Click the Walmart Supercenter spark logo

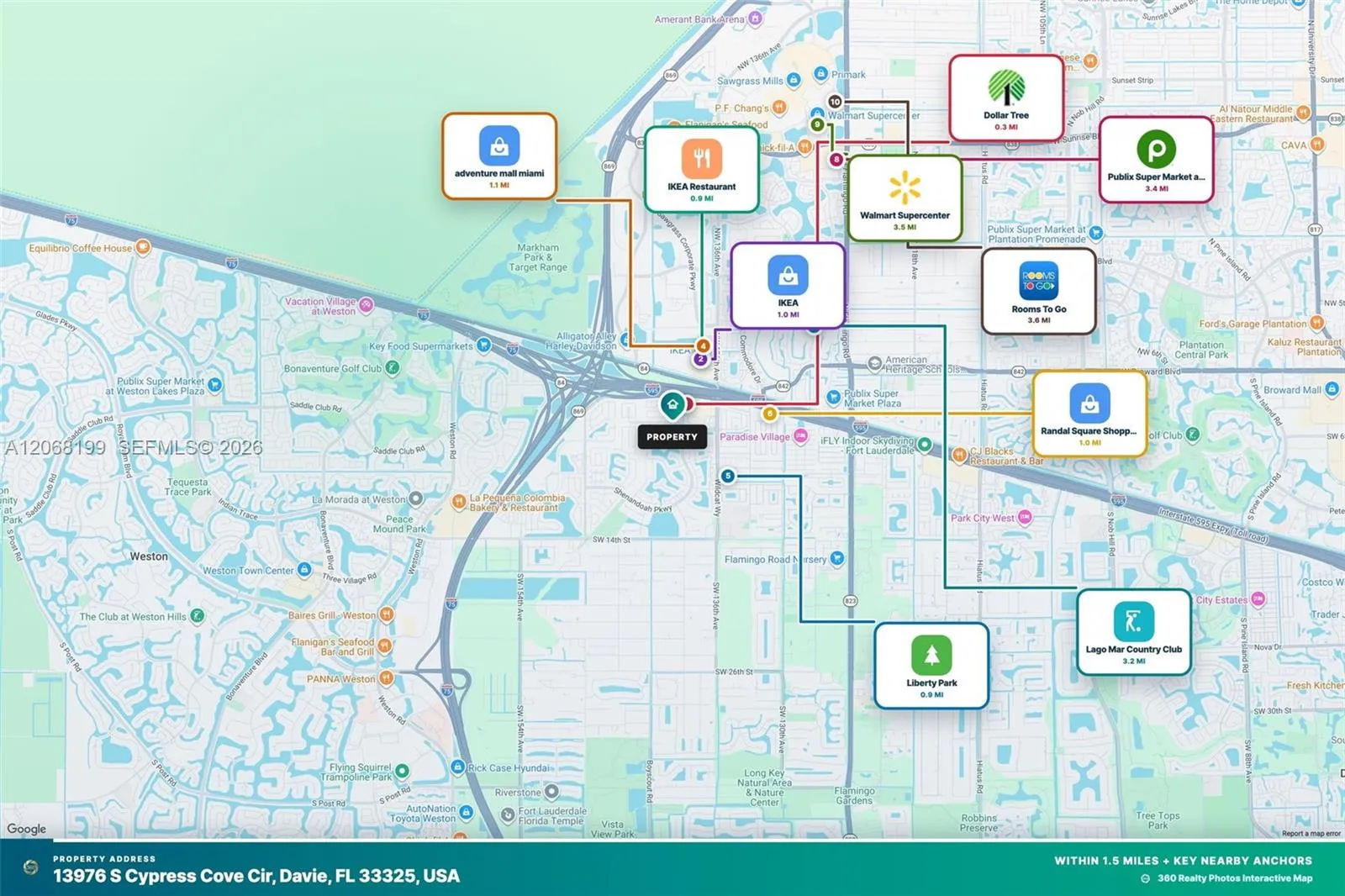click(x=905, y=187)
